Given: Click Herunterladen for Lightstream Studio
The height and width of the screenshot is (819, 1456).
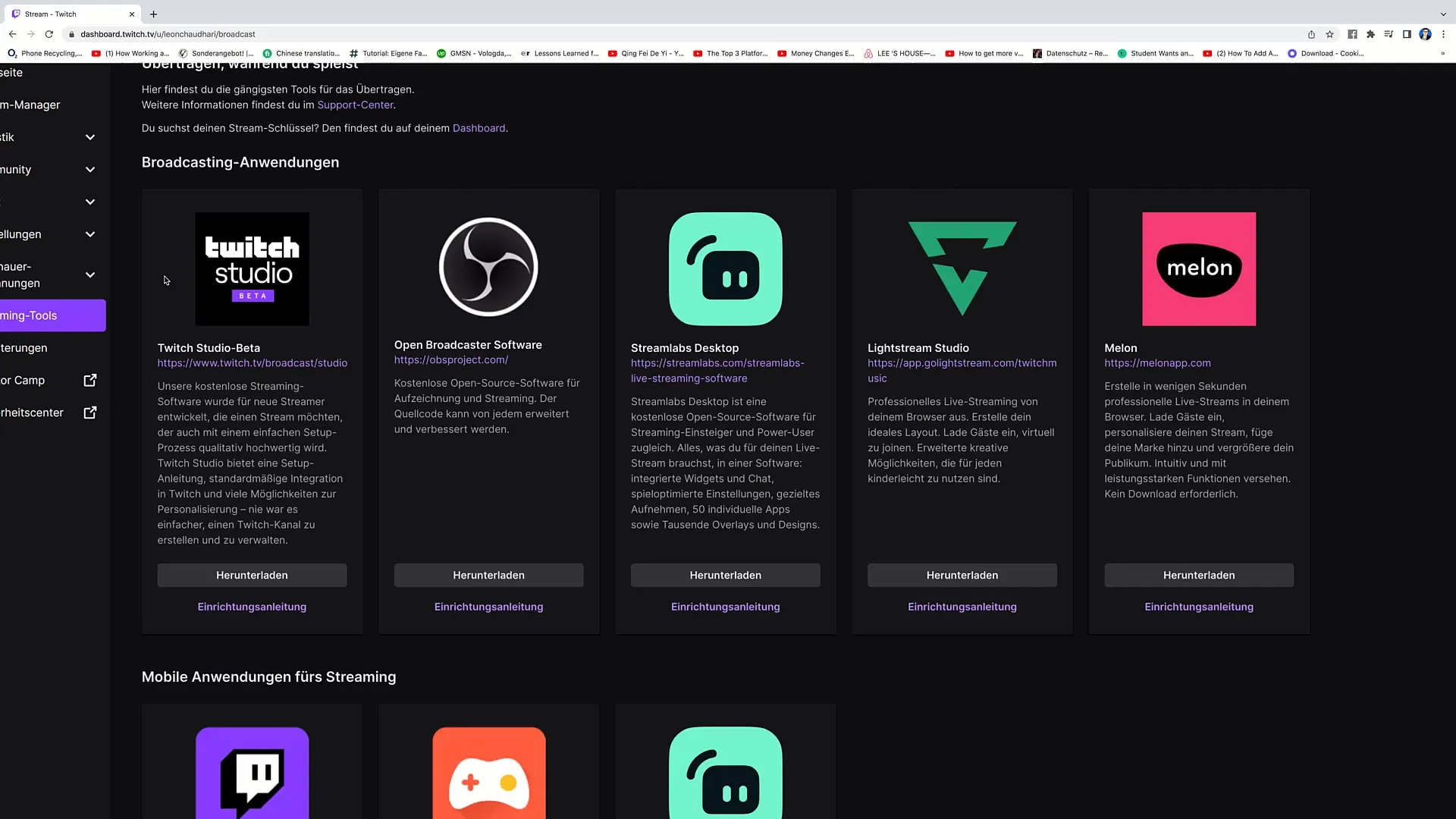Looking at the screenshot, I should 962,575.
